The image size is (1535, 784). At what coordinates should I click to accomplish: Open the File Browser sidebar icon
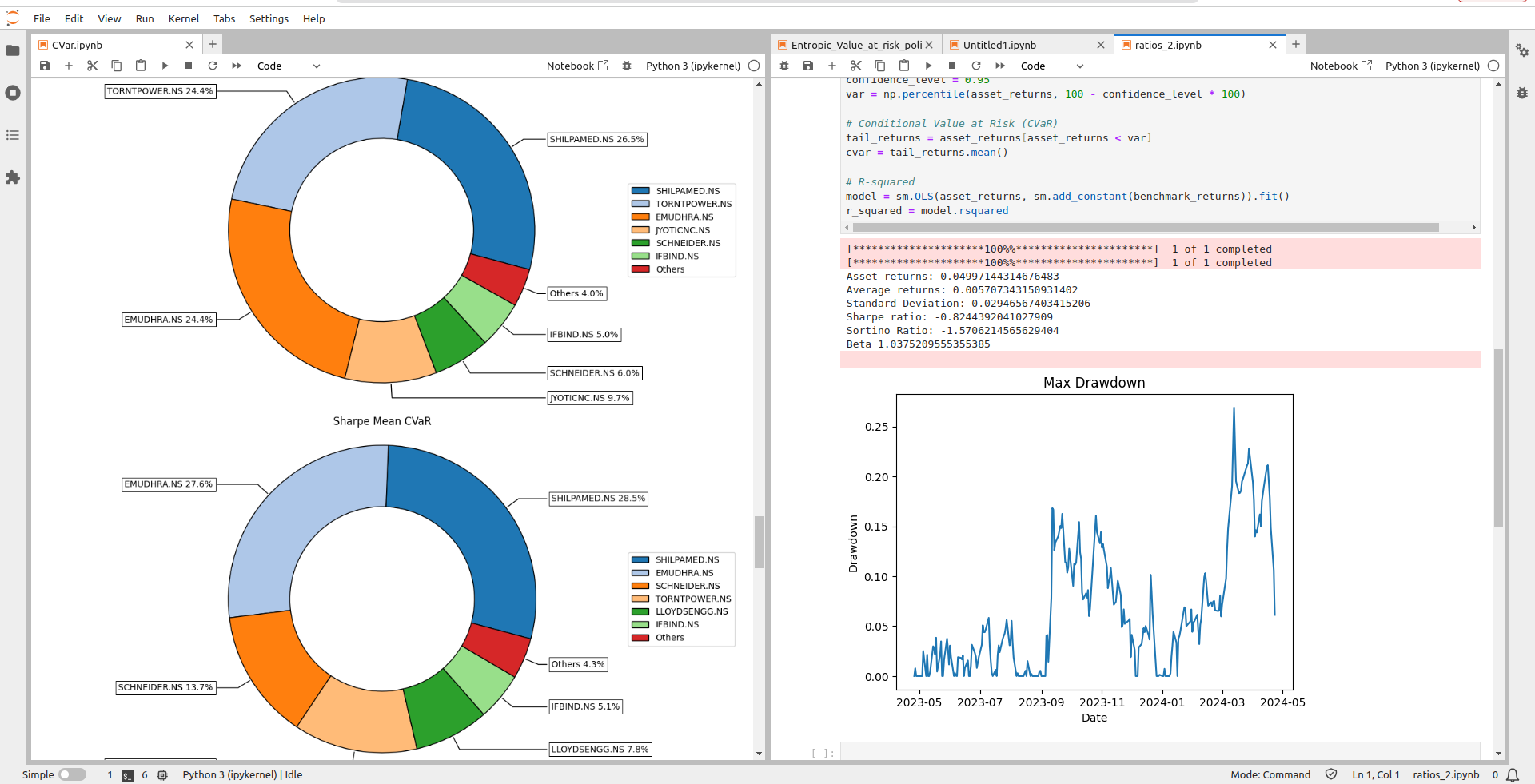(x=13, y=50)
